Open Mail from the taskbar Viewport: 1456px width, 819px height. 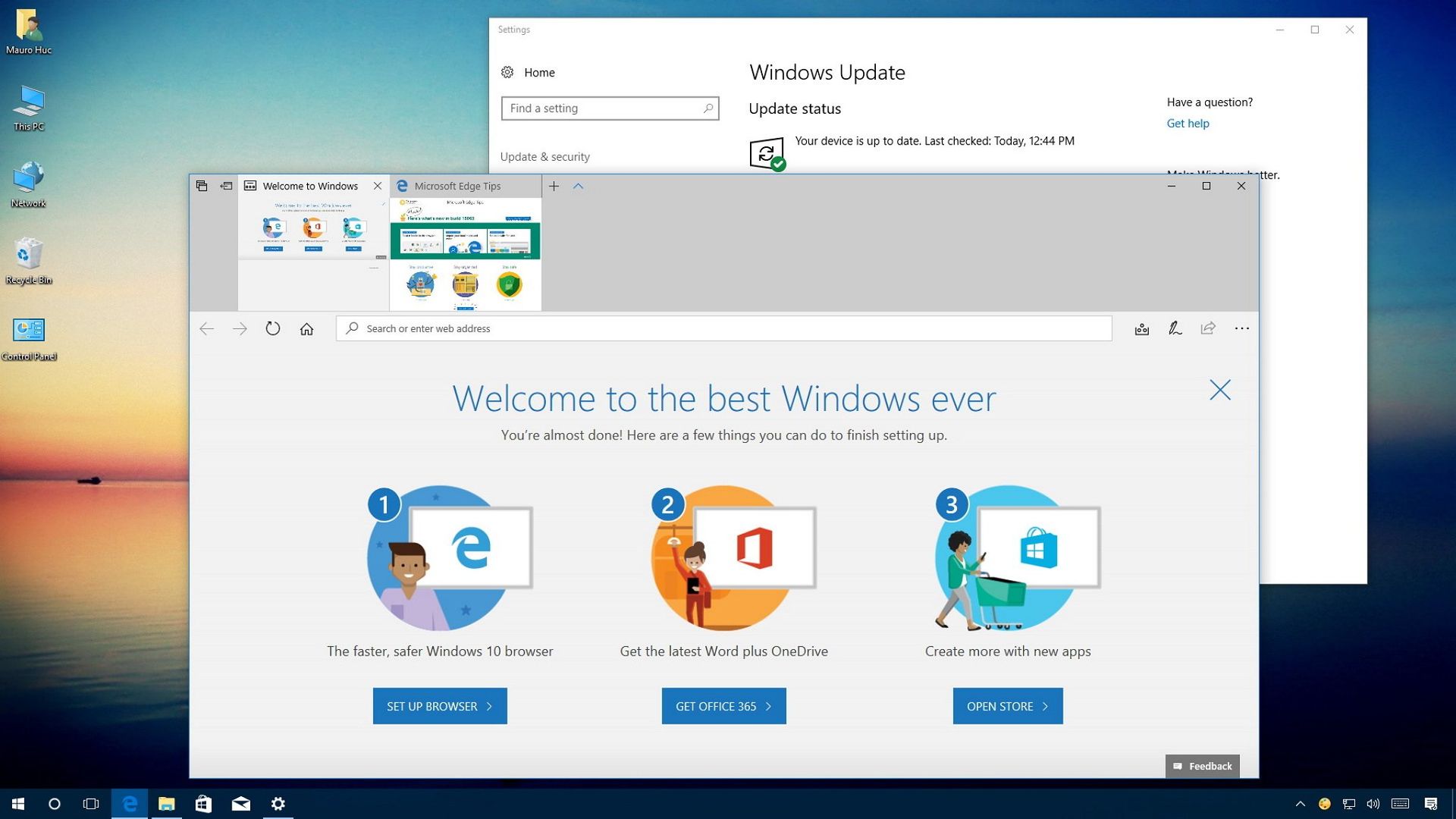click(x=241, y=804)
